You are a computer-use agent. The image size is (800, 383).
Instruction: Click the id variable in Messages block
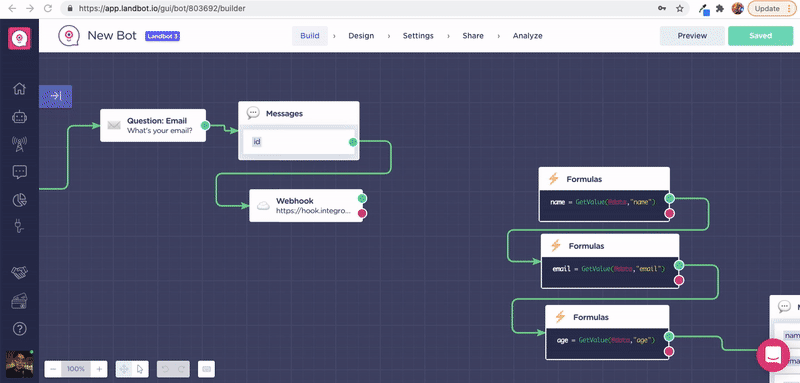tap(257, 142)
